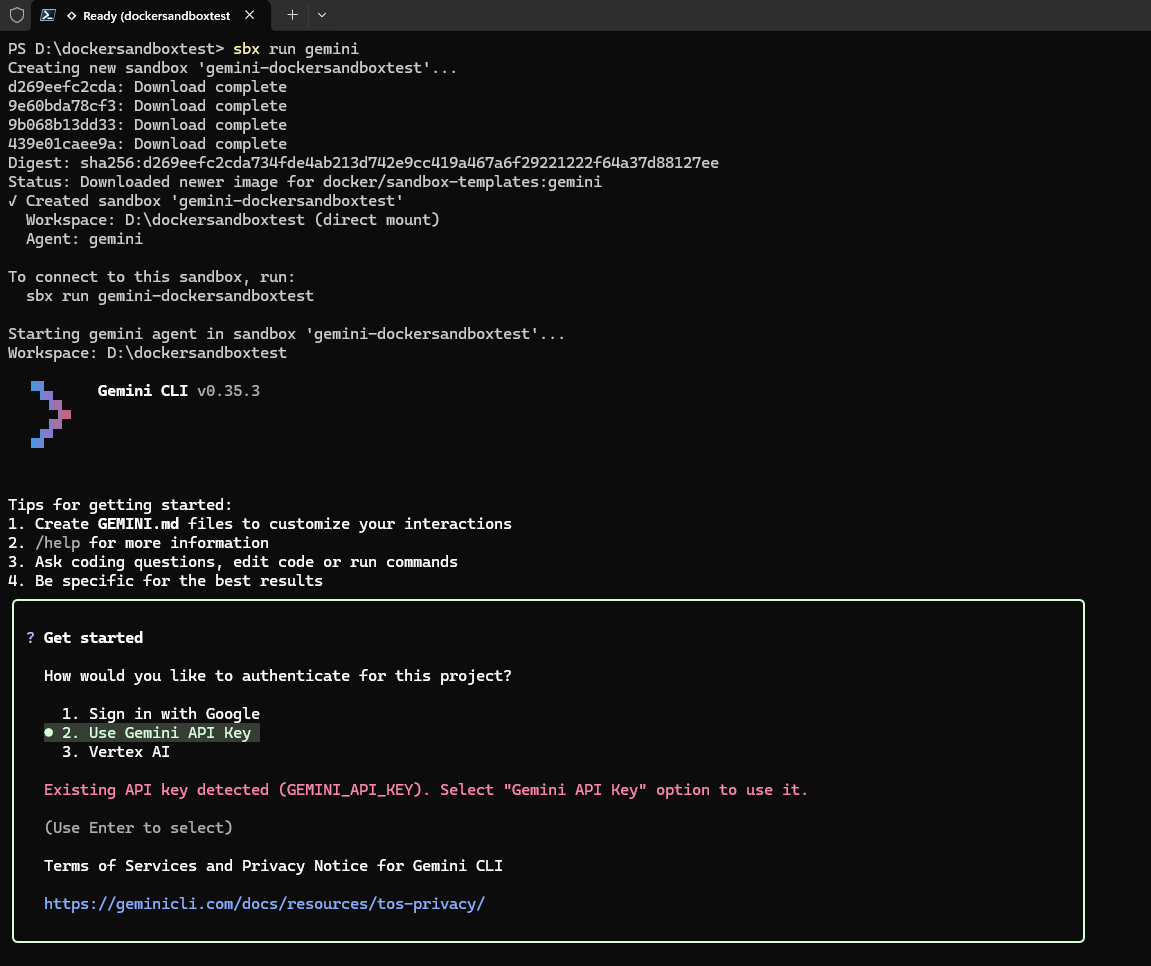Click 'sbx run gemini-dockersandboxtest' connect command
Viewport: 1151px width, 966px height.
(x=170, y=296)
